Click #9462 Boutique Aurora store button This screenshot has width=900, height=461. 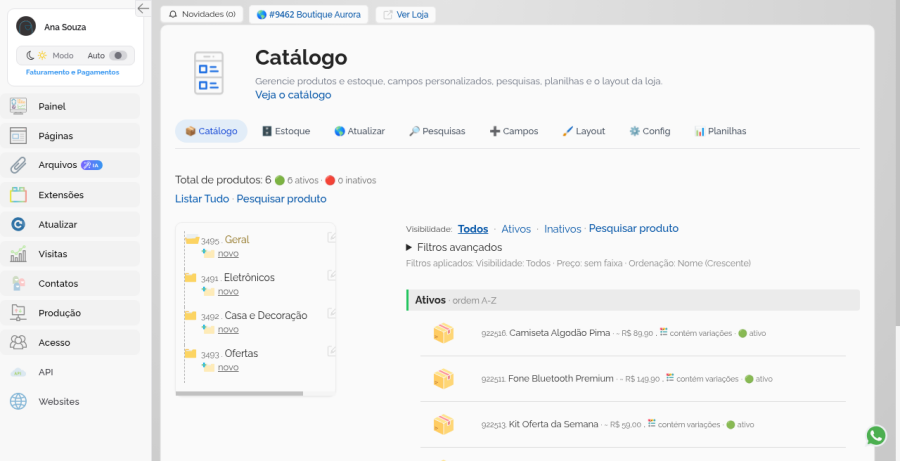308,14
